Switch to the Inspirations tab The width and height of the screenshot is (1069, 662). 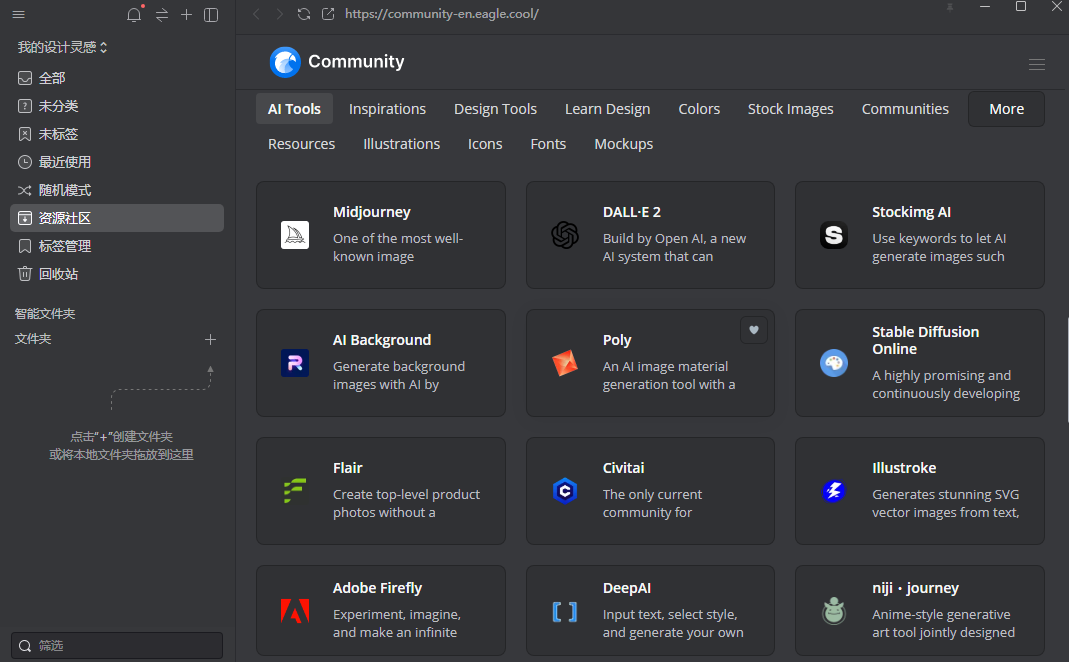[x=387, y=109]
